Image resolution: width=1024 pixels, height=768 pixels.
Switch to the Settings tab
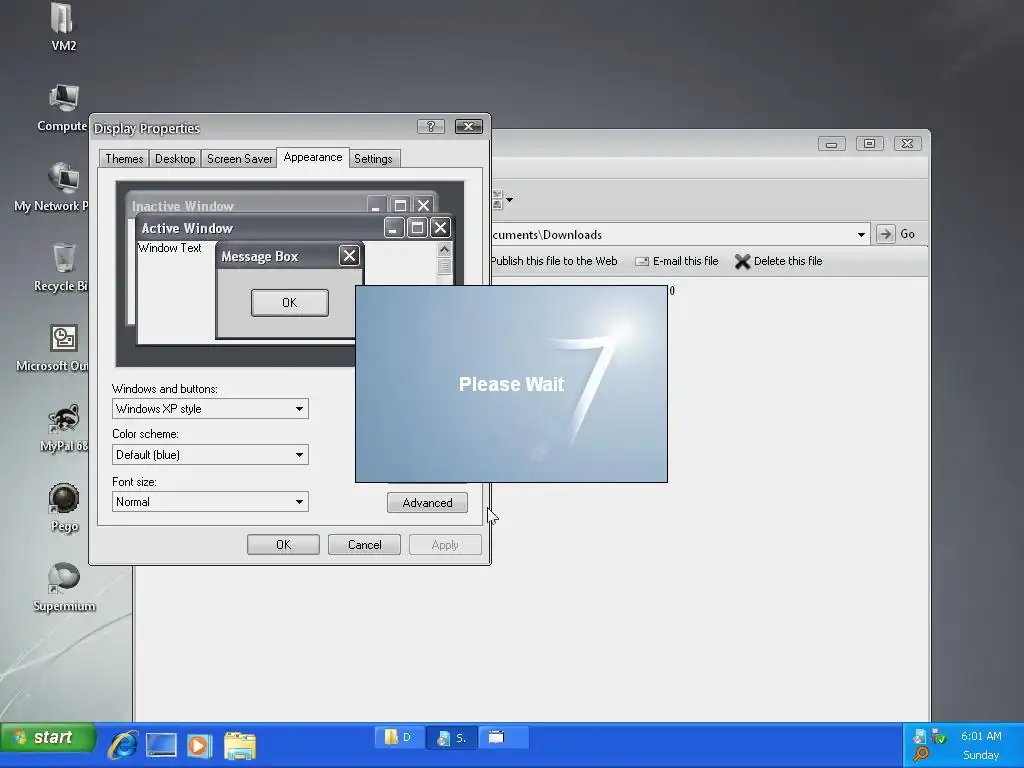(x=374, y=159)
